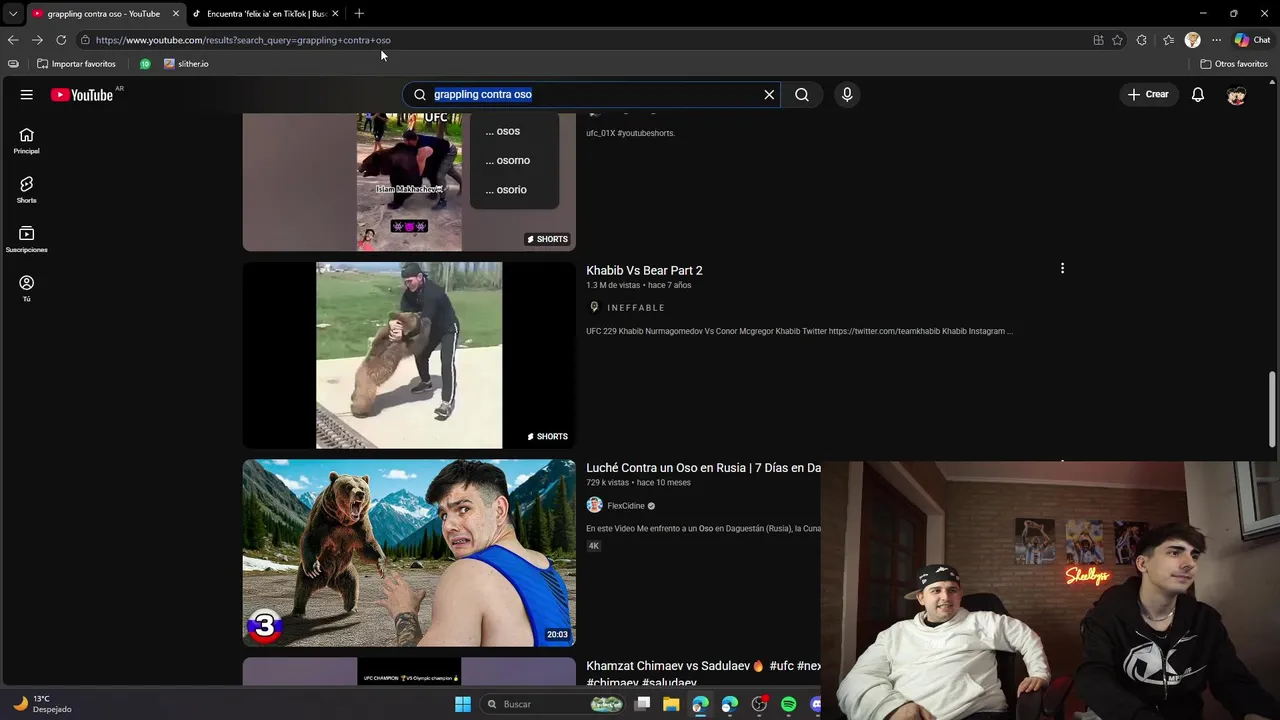The image size is (1280, 720).
Task: Open the favorites list icon
Action: tap(1168, 40)
